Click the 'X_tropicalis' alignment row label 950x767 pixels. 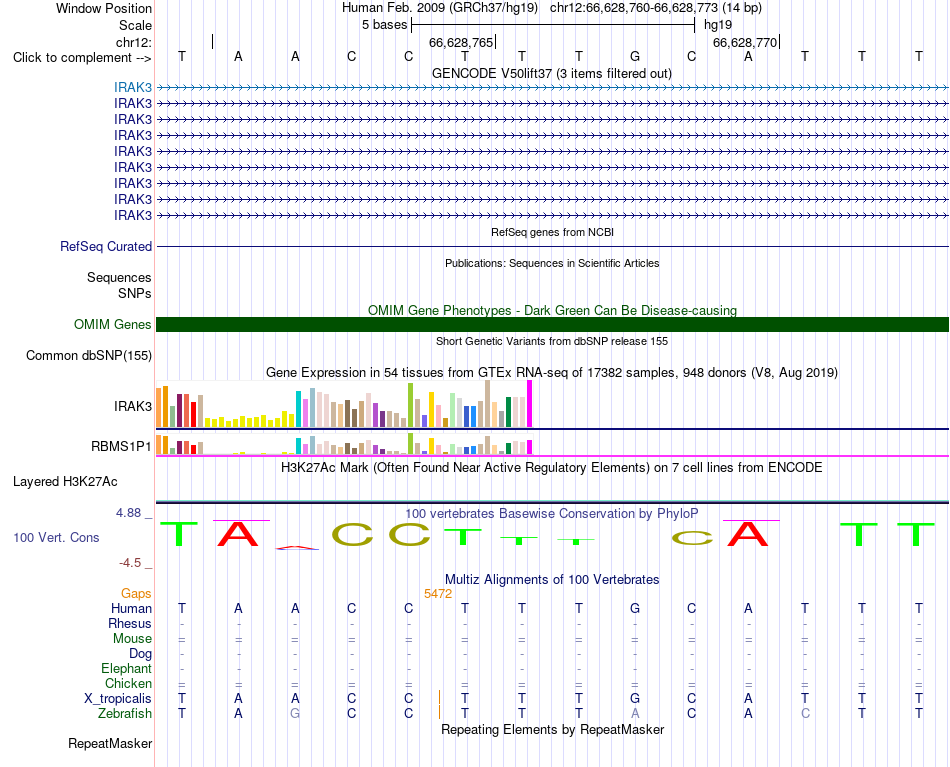coord(118,699)
